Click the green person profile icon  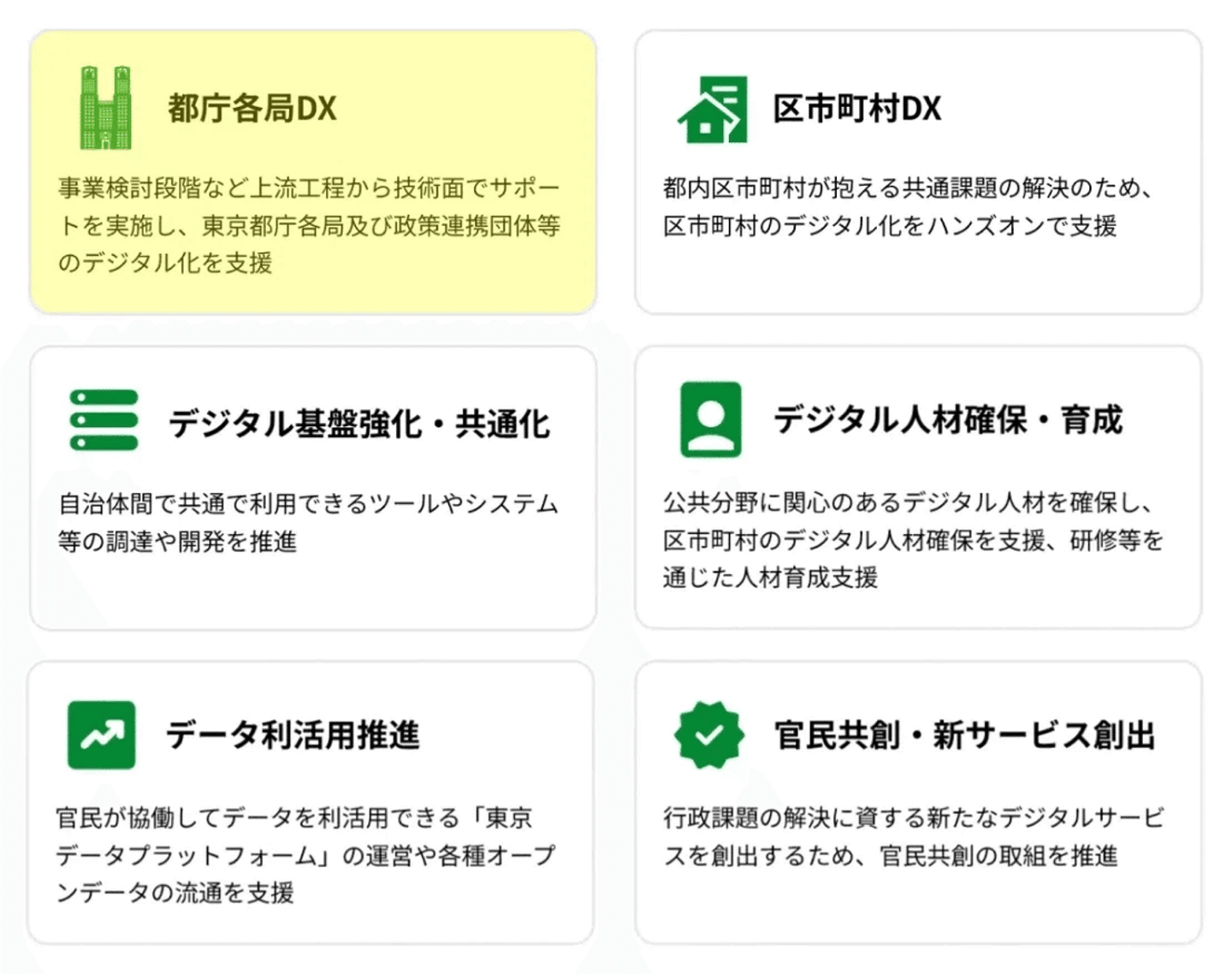[x=710, y=419]
